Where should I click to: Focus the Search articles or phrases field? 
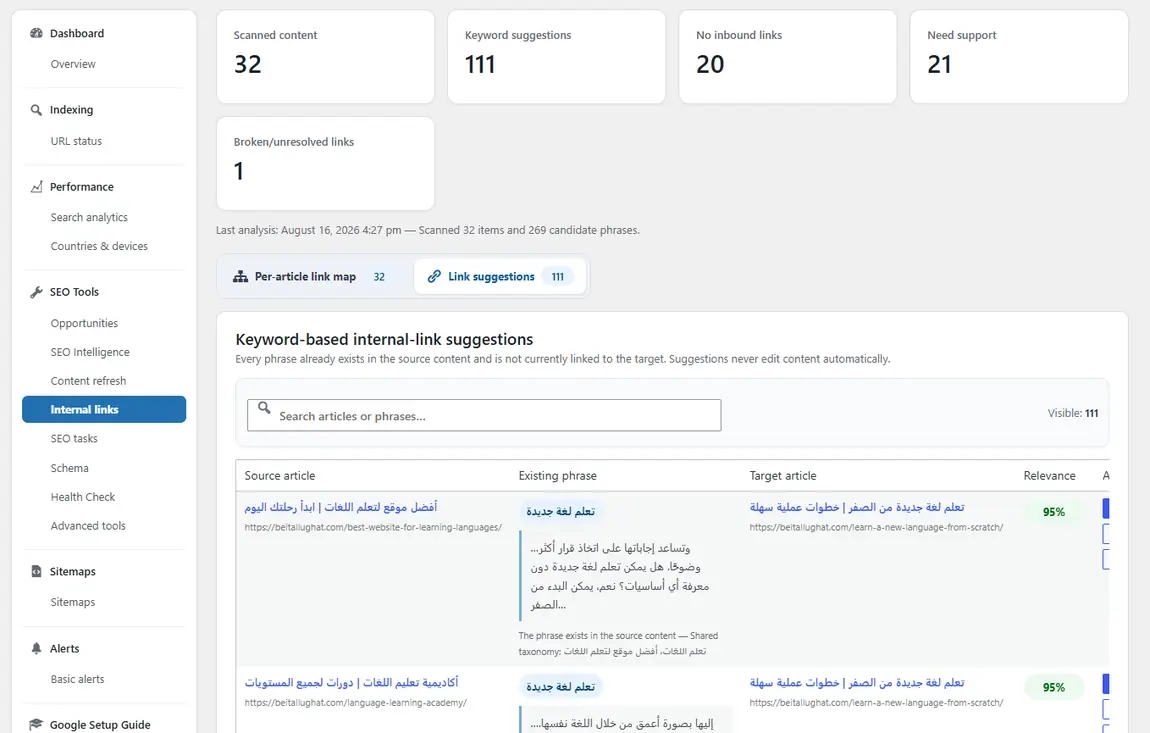[484, 415]
